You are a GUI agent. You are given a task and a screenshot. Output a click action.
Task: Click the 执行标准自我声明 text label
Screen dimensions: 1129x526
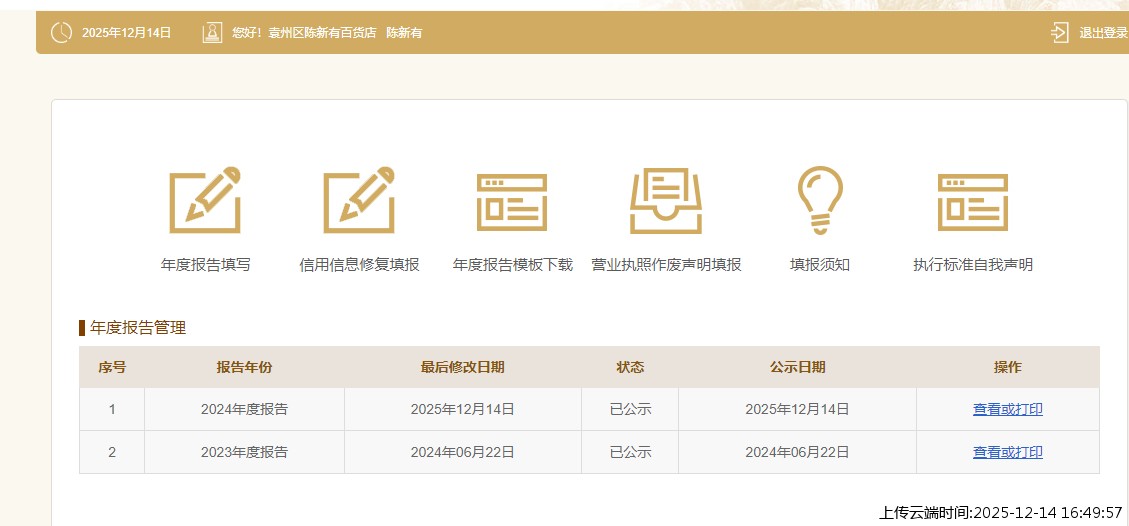coord(972,265)
